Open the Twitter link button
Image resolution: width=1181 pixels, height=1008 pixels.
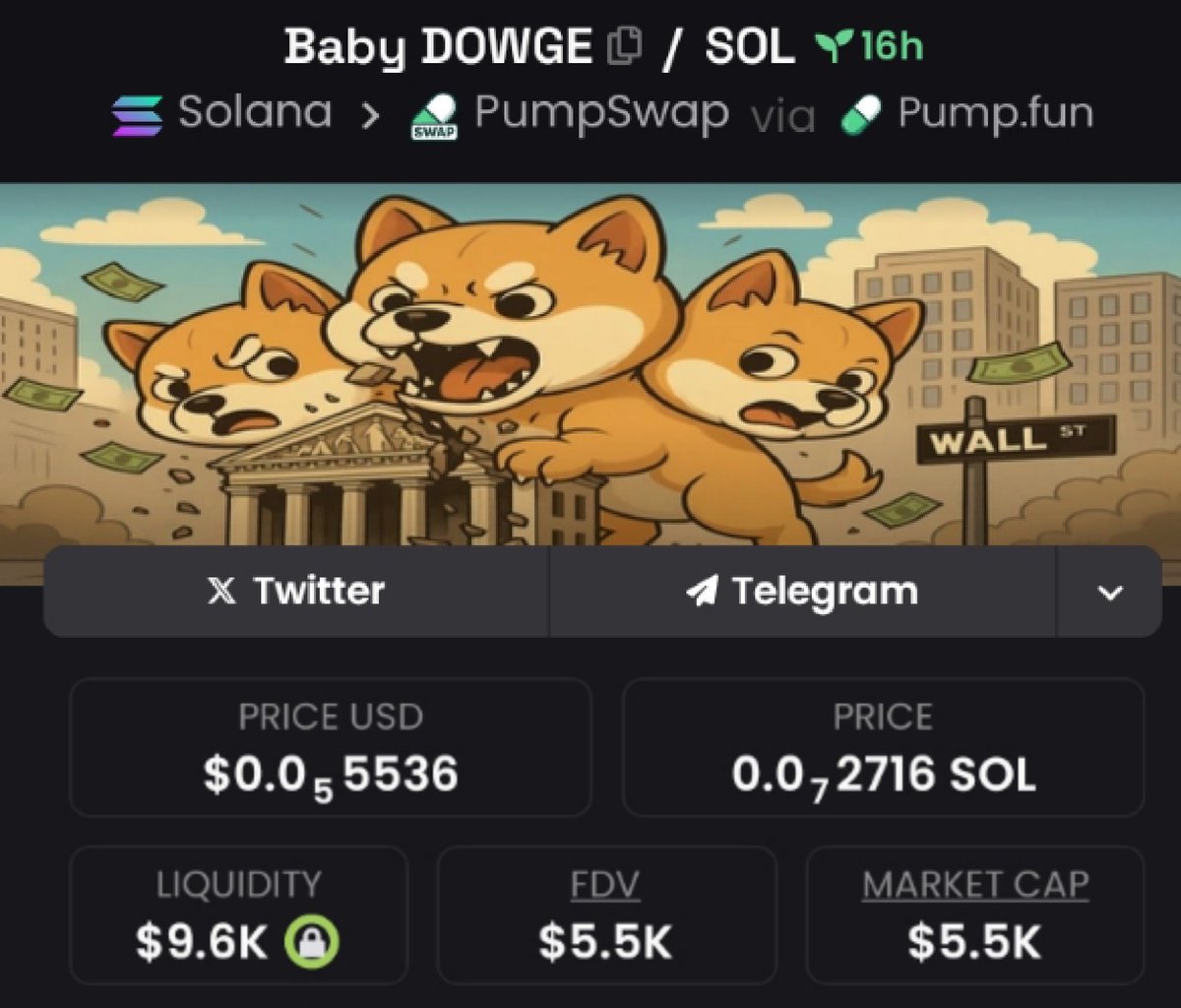[296, 592]
